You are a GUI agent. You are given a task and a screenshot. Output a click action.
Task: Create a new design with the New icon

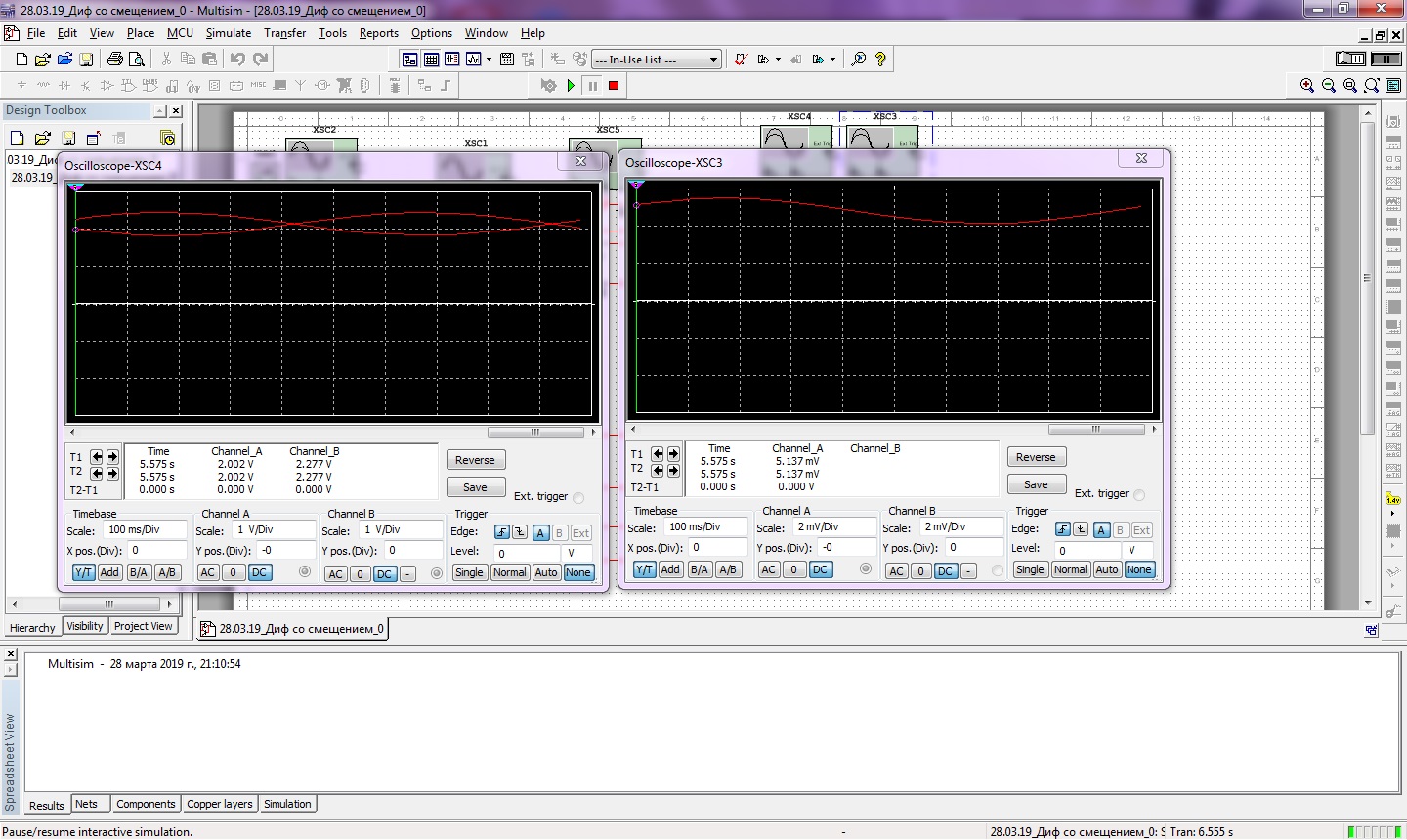point(21,60)
